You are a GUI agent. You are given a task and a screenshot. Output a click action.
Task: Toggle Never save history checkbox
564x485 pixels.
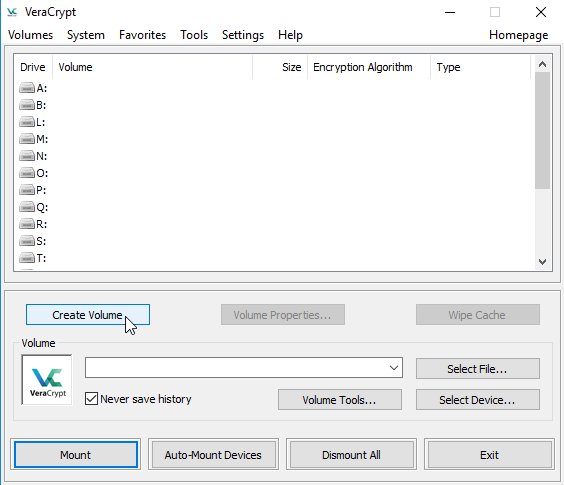pos(91,399)
